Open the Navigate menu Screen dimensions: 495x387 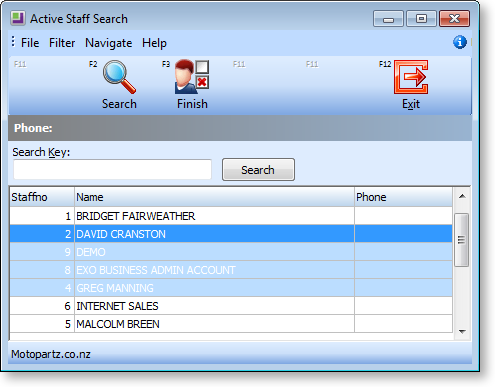108,43
